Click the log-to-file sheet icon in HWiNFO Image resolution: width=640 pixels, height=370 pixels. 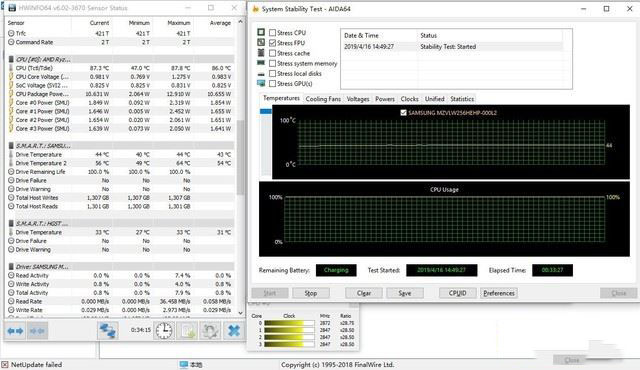[187, 331]
